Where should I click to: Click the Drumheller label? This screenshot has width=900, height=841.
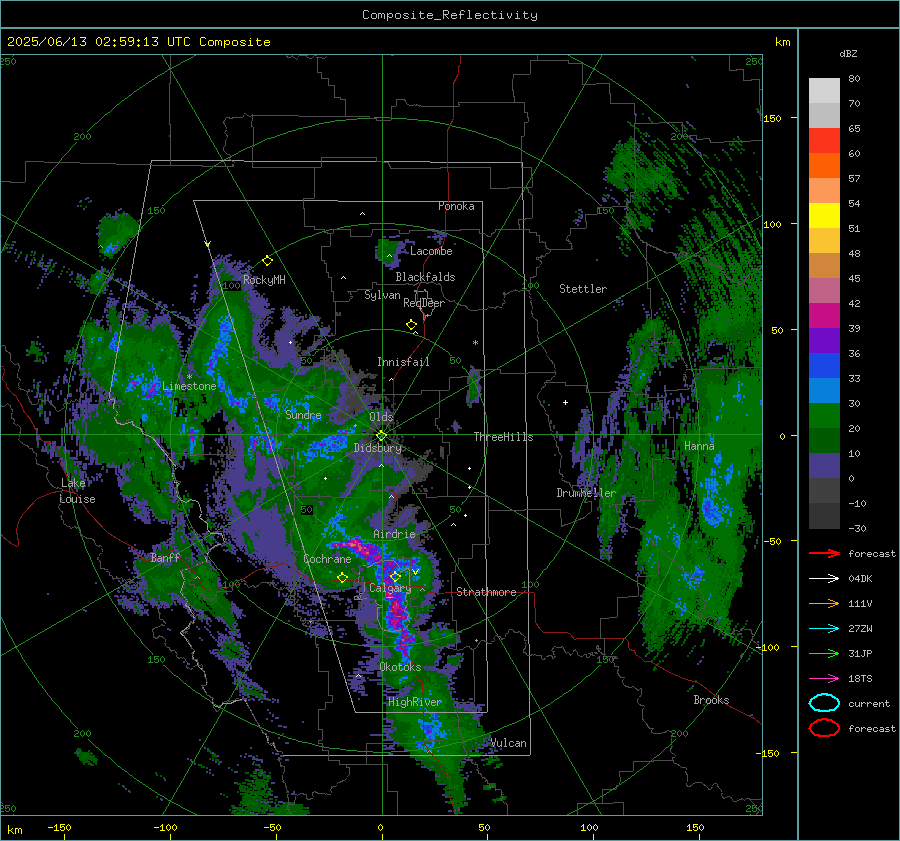pyautogui.click(x=586, y=493)
